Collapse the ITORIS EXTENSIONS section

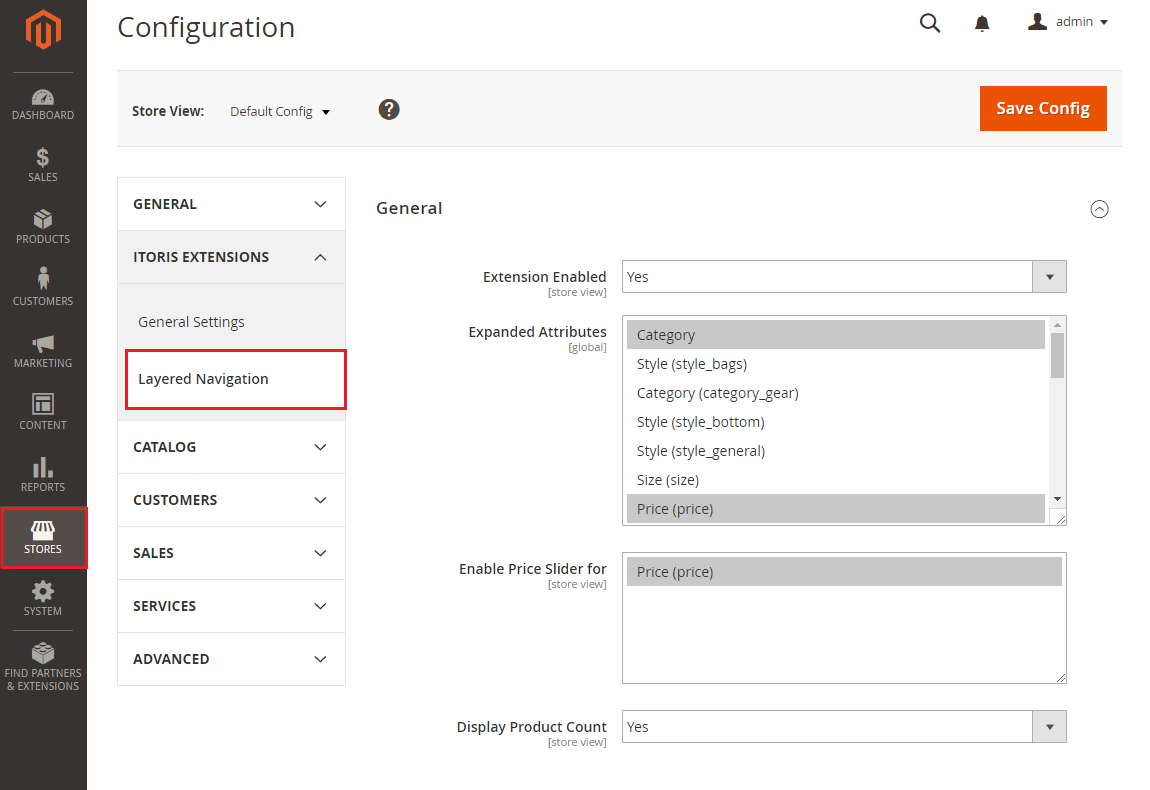(x=231, y=256)
